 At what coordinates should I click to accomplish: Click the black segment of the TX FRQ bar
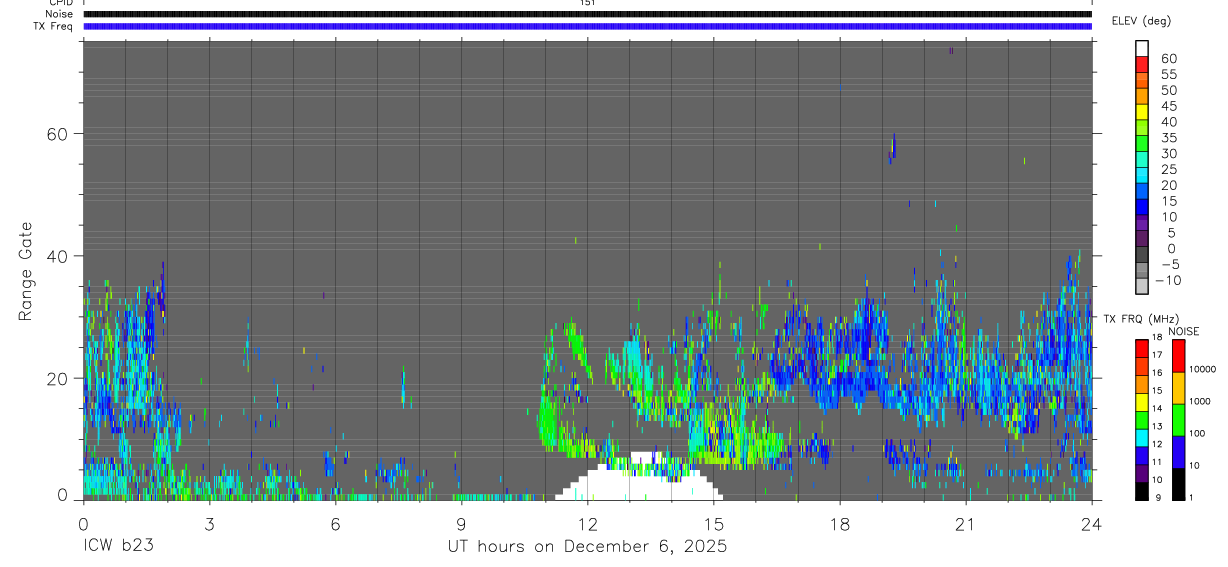tap(1142, 492)
